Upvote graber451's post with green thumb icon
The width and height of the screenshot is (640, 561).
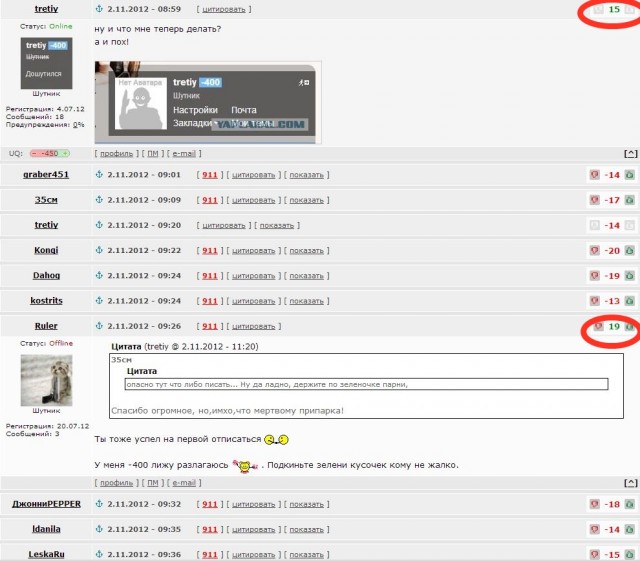coord(630,175)
